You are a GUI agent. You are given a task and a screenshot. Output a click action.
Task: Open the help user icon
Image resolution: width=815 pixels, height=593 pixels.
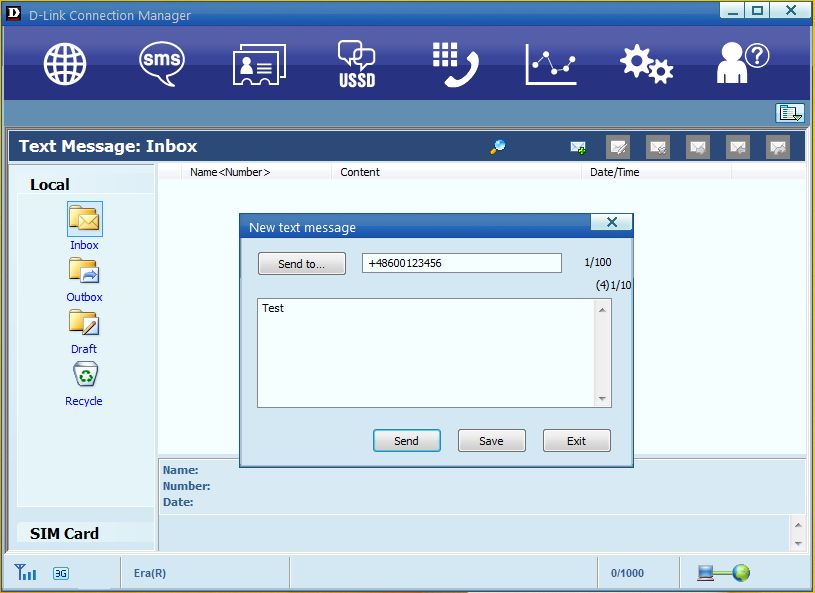[x=743, y=63]
